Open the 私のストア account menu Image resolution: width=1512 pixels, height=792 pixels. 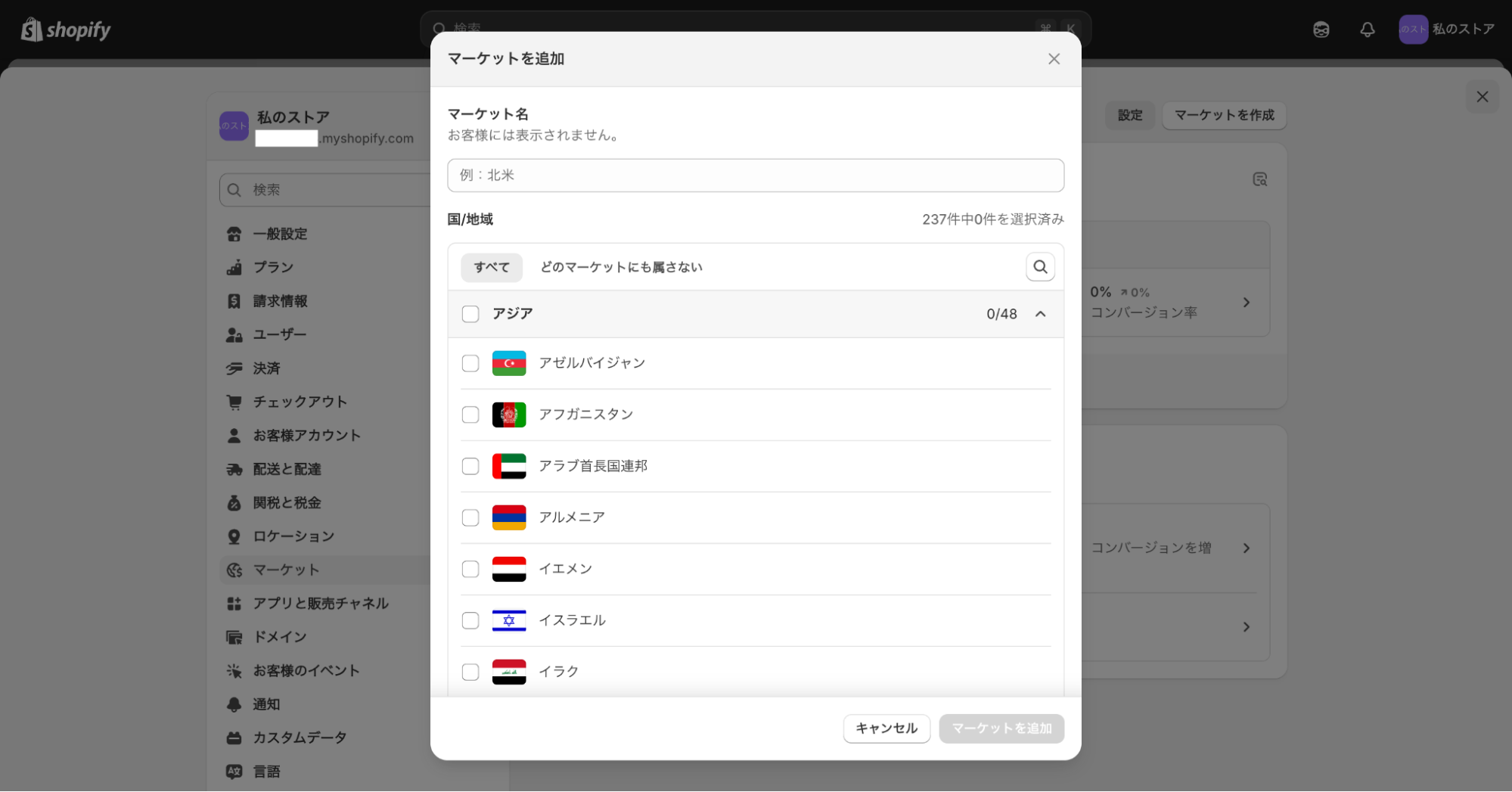point(1446,30)
